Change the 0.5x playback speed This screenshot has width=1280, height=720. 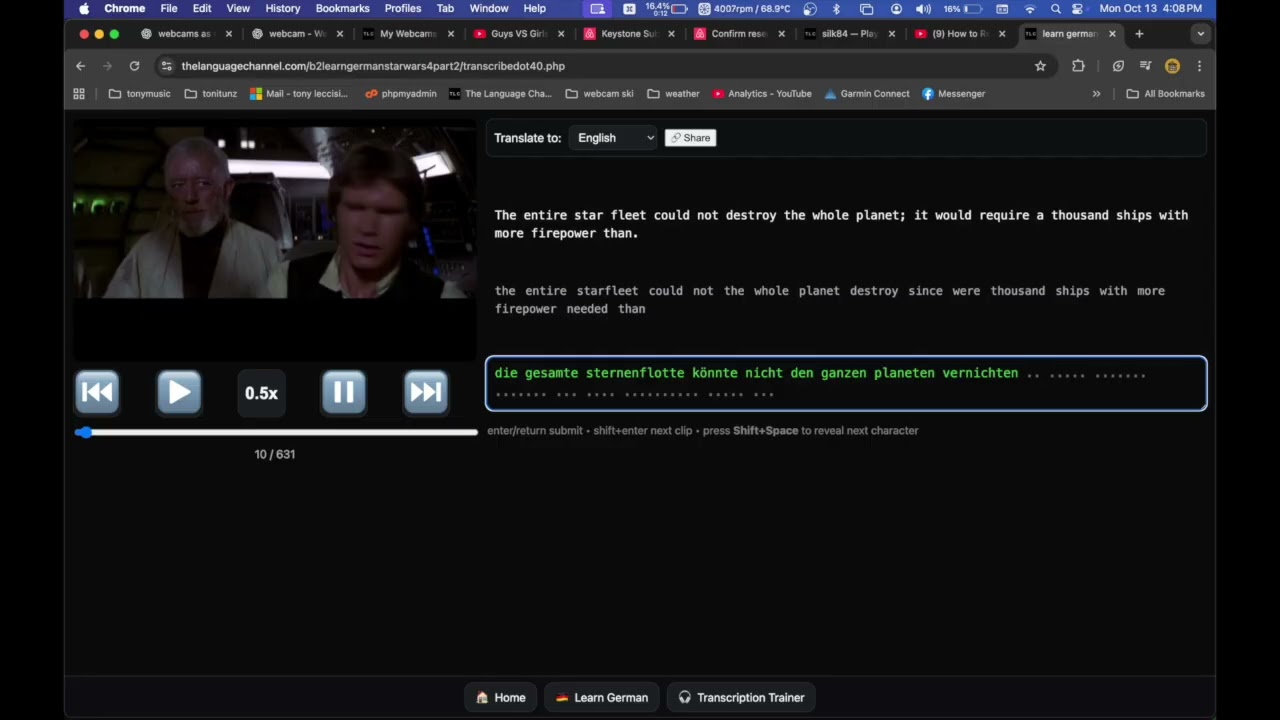tap(261, 393)
